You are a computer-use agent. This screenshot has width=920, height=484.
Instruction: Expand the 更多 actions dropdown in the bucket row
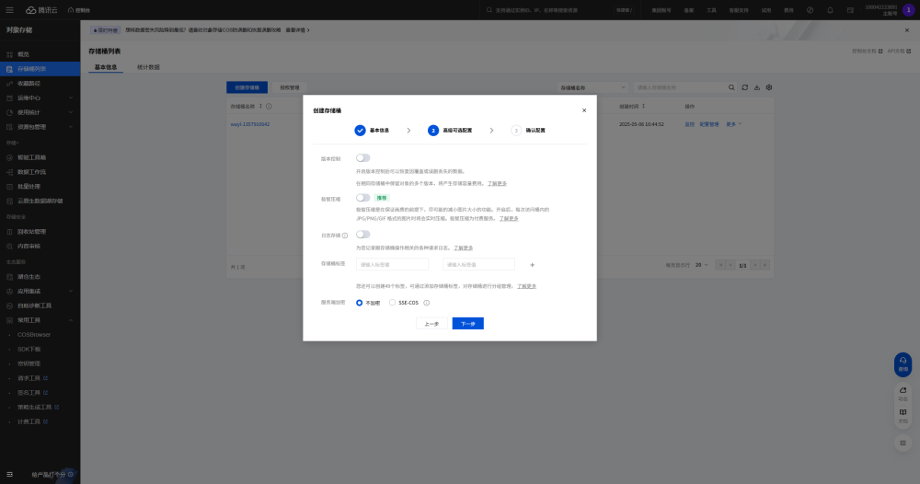click(x=732, y=124)
